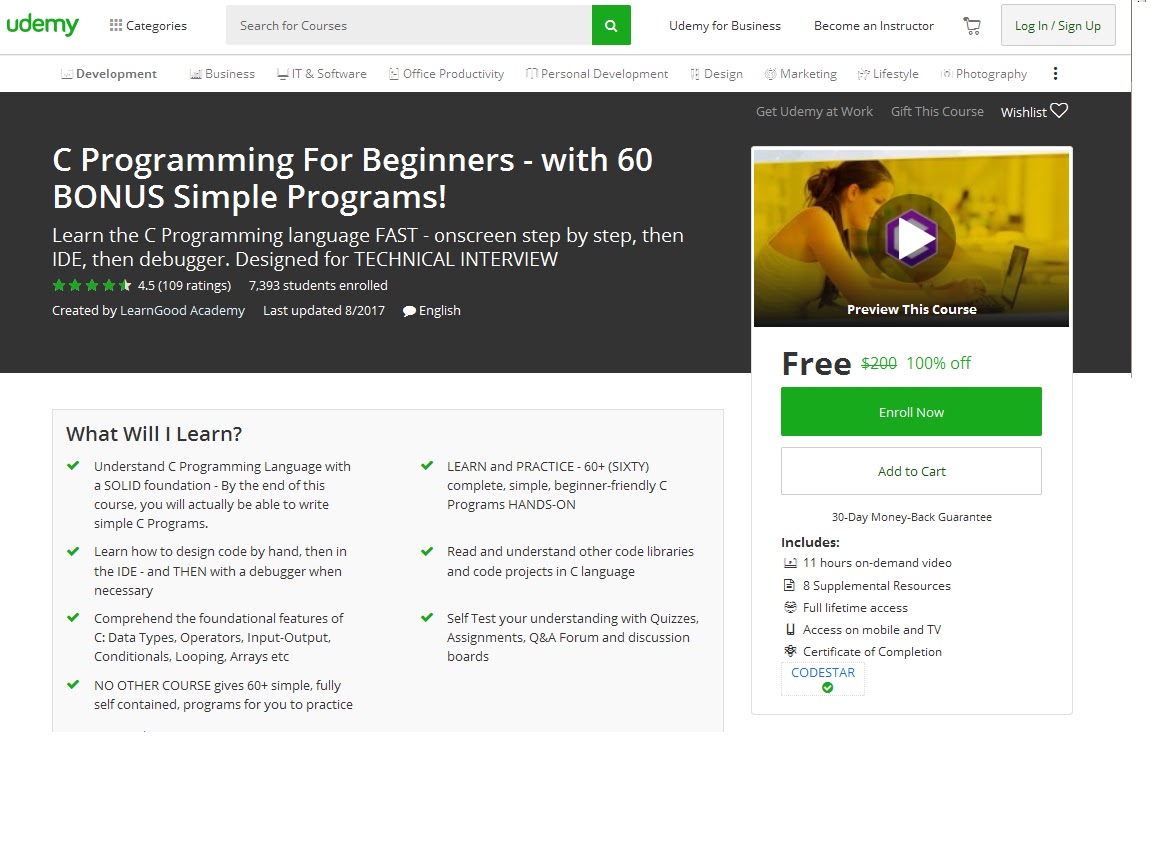Open Udemy for Business link
The image size is (1152, 864).
(724, 26)
